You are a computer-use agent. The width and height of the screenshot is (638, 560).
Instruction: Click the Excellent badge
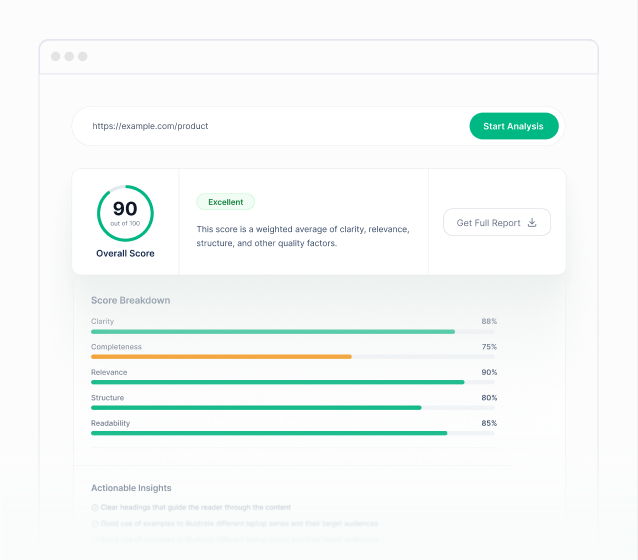tap(225, 202)
